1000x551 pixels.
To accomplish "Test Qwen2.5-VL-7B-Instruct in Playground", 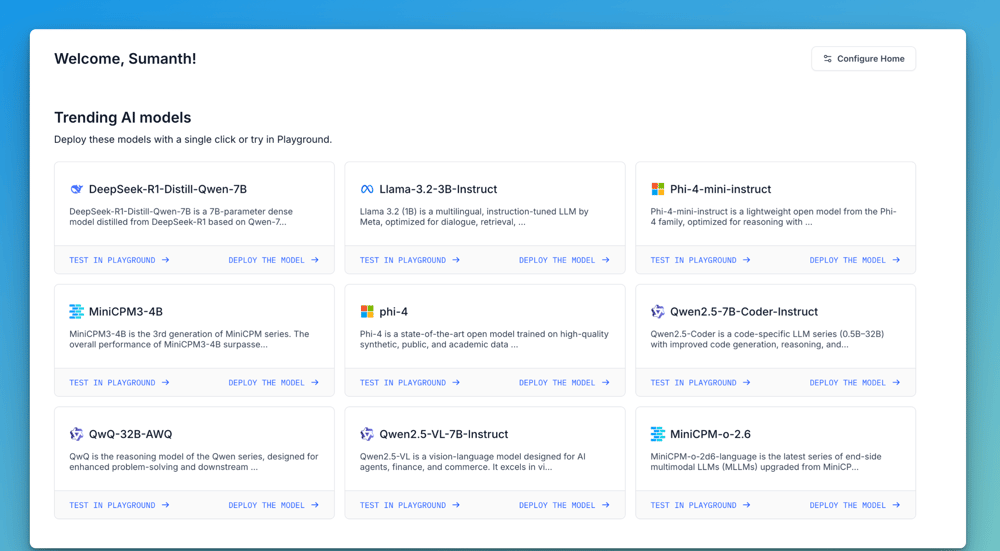I will (410, 505).
